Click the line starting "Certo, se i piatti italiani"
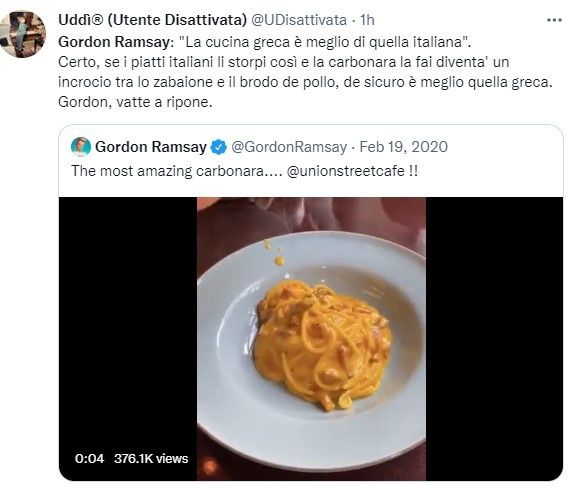Image resolution: width=577 pixels, height=485 pixels. click(283, 62)
